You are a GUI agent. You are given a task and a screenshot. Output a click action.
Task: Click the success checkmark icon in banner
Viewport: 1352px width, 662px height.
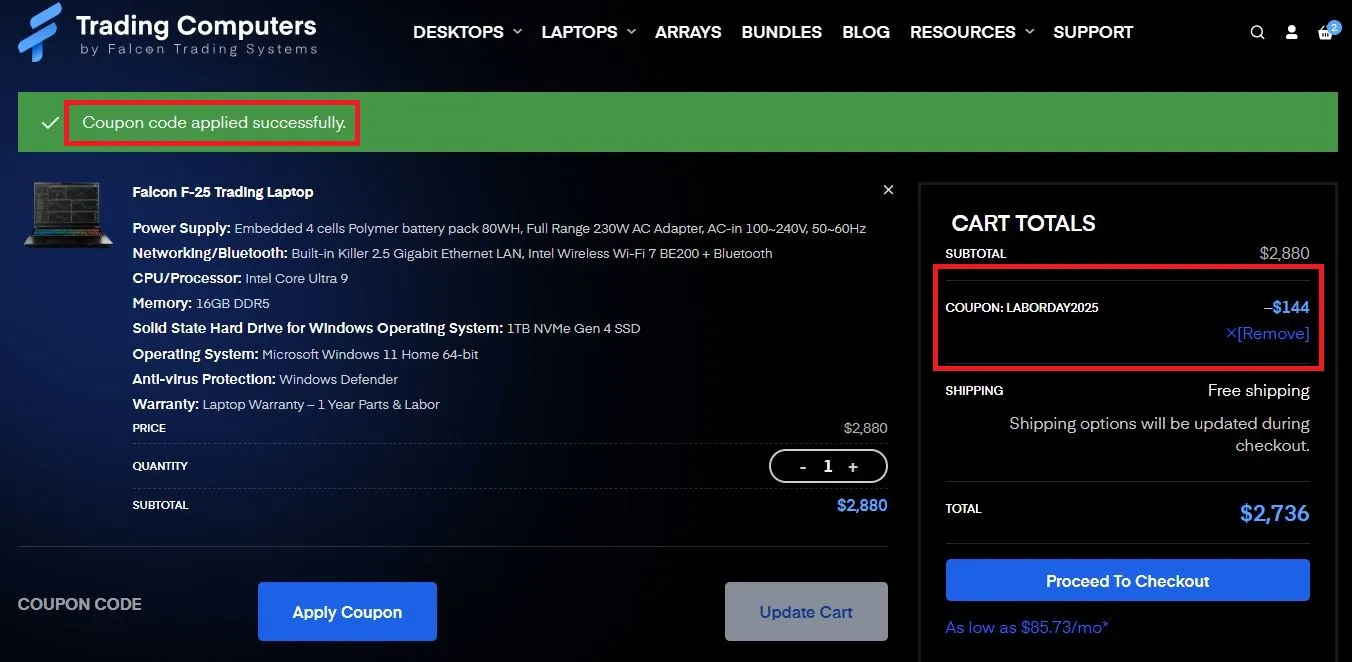[50, 123]
